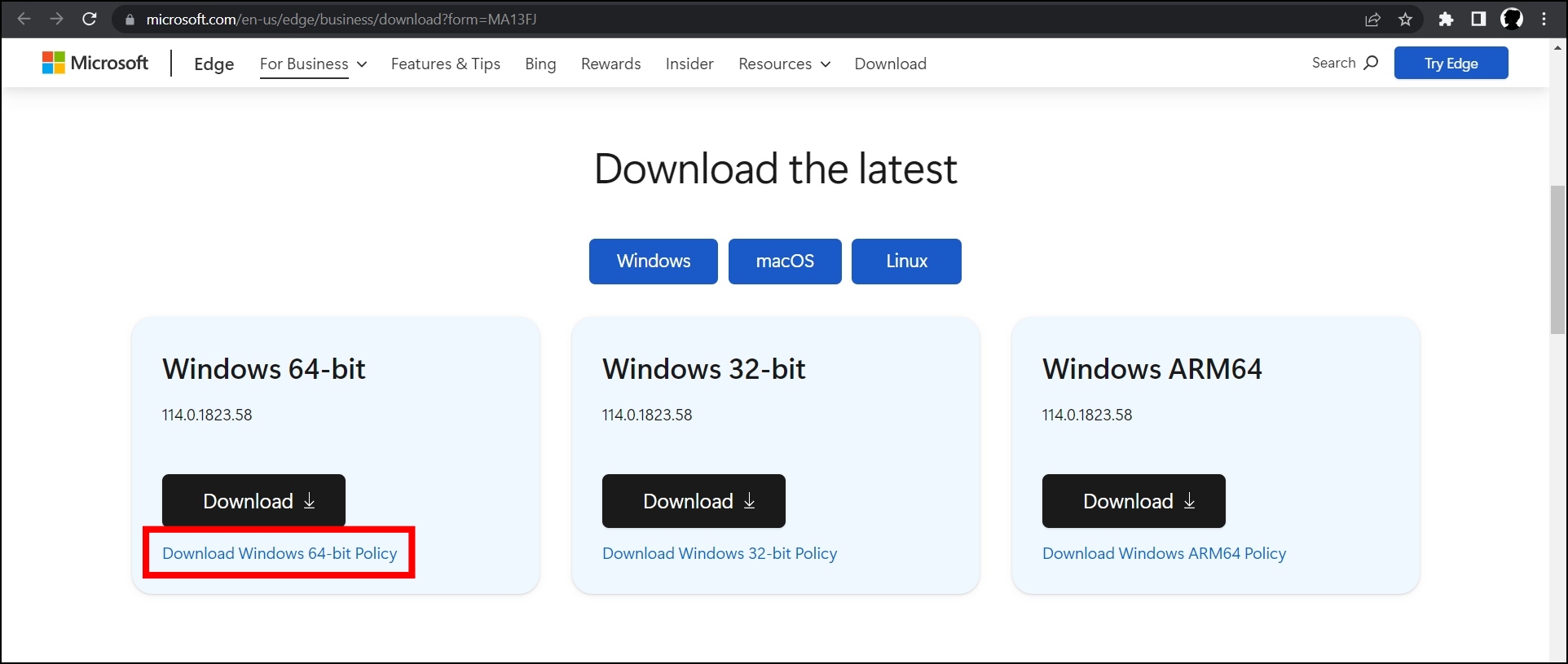
Task: Open the profile avatar icon
Action: point(1512,19)
